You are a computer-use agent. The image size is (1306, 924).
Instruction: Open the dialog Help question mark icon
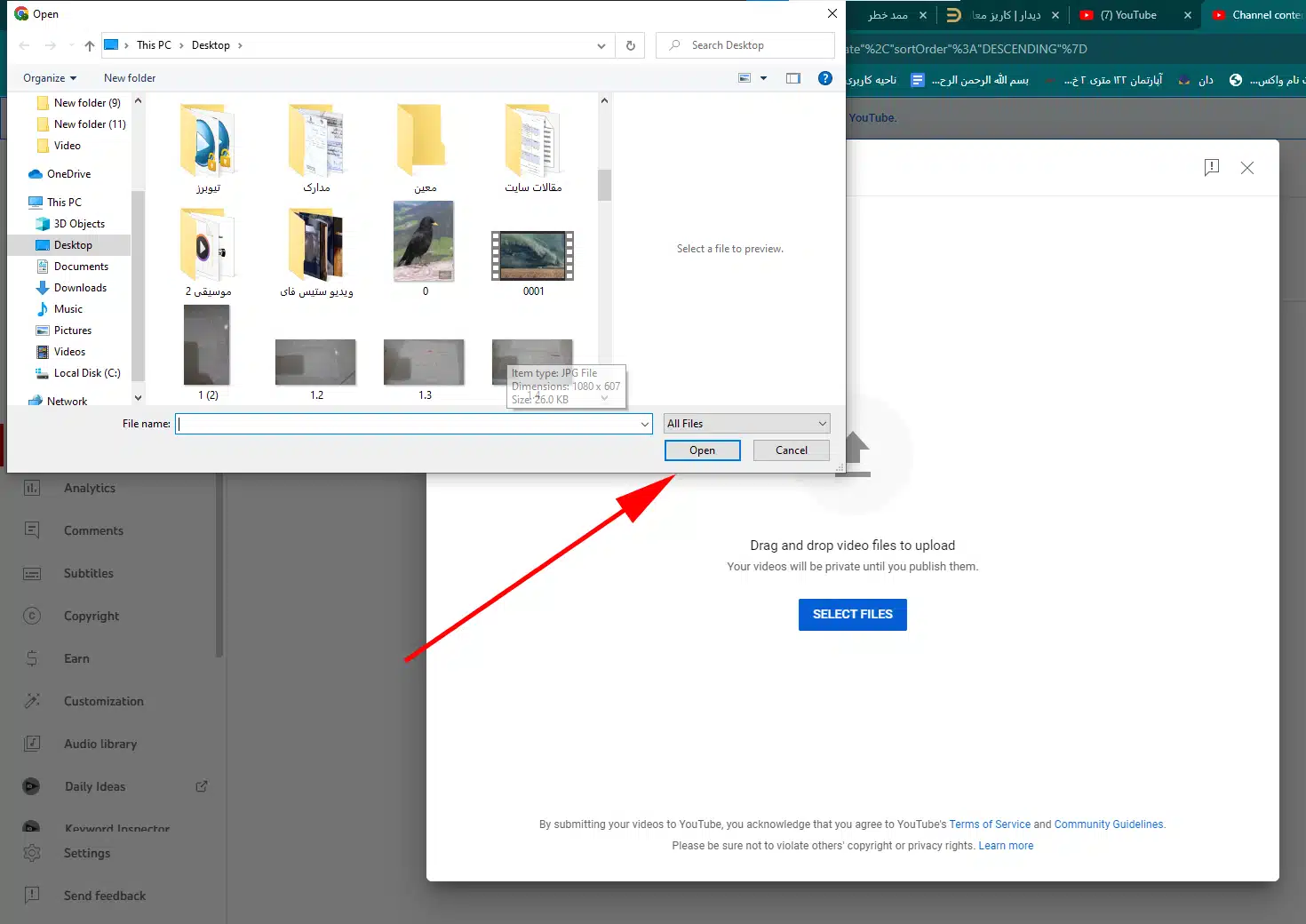point(825,78)
